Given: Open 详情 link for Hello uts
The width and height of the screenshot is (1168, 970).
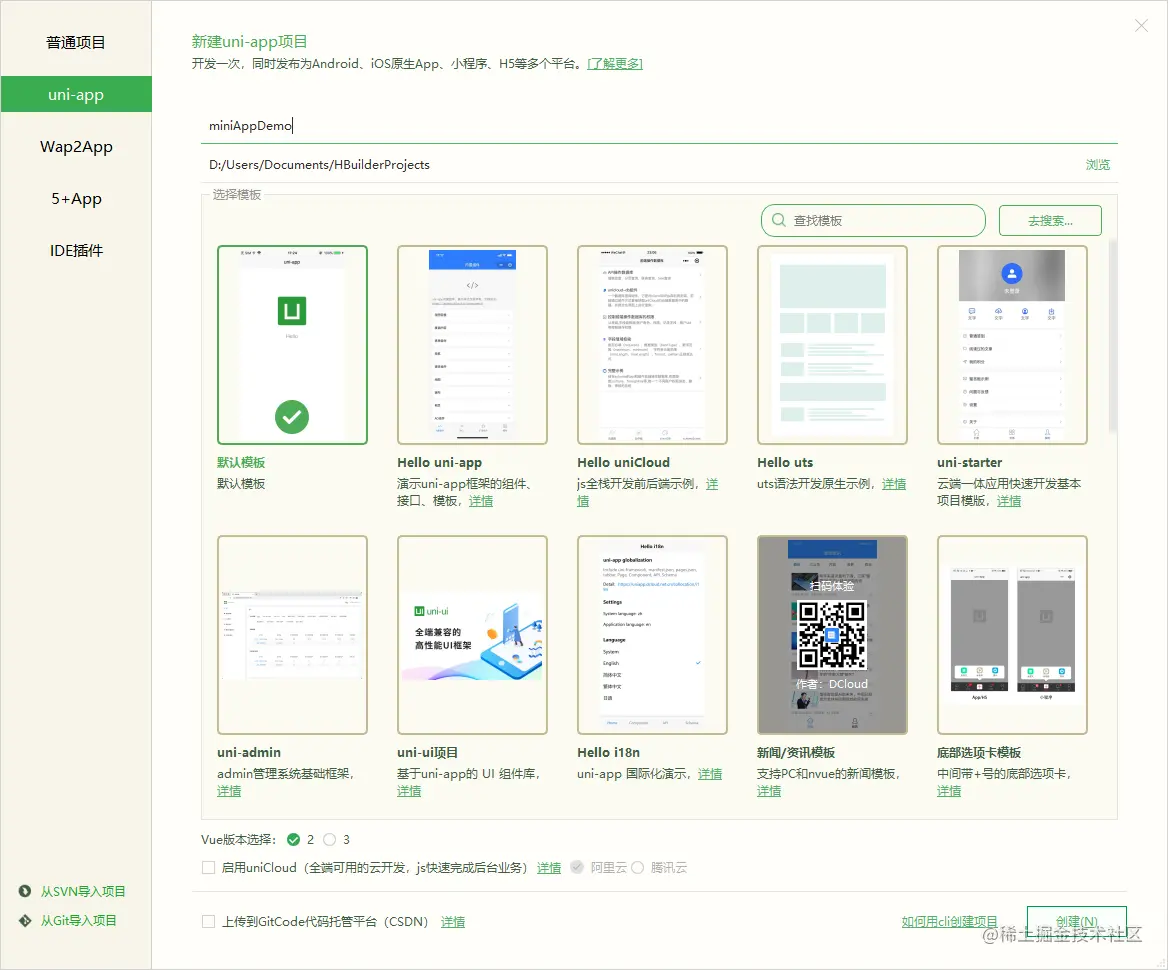Looking at the screenshot, I should 894,484.
